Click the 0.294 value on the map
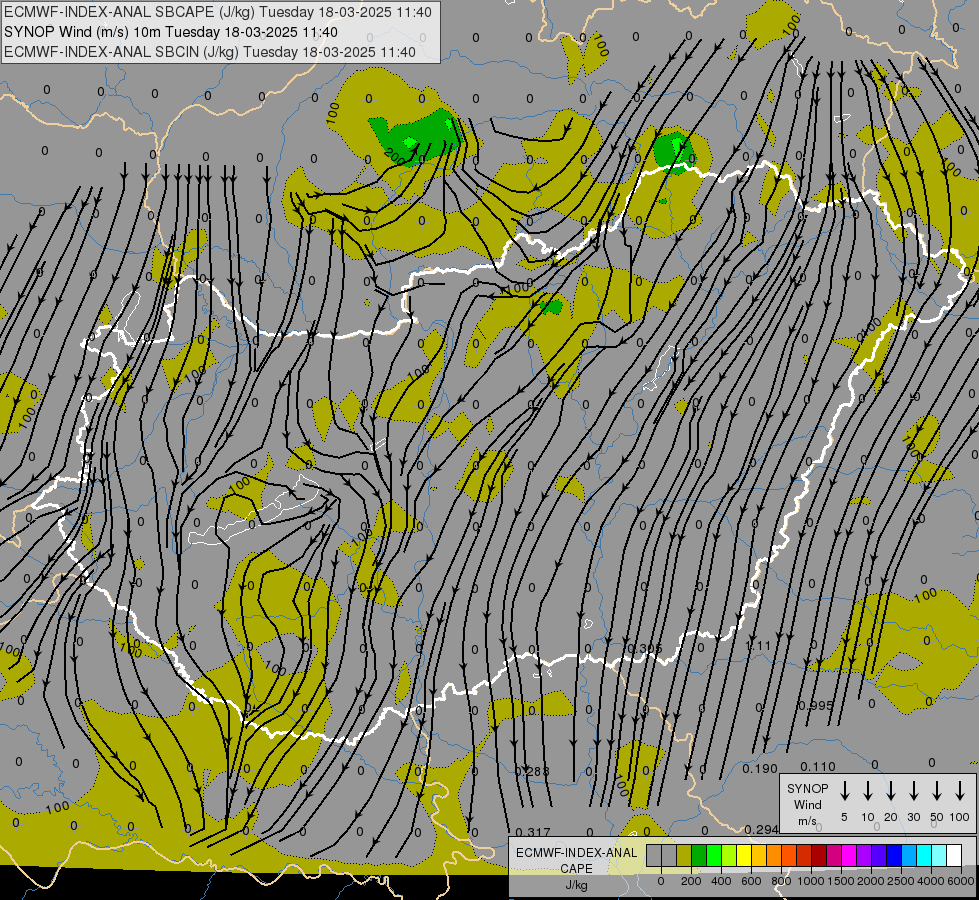Screen dimensions: 979x900 click(761, 829)
